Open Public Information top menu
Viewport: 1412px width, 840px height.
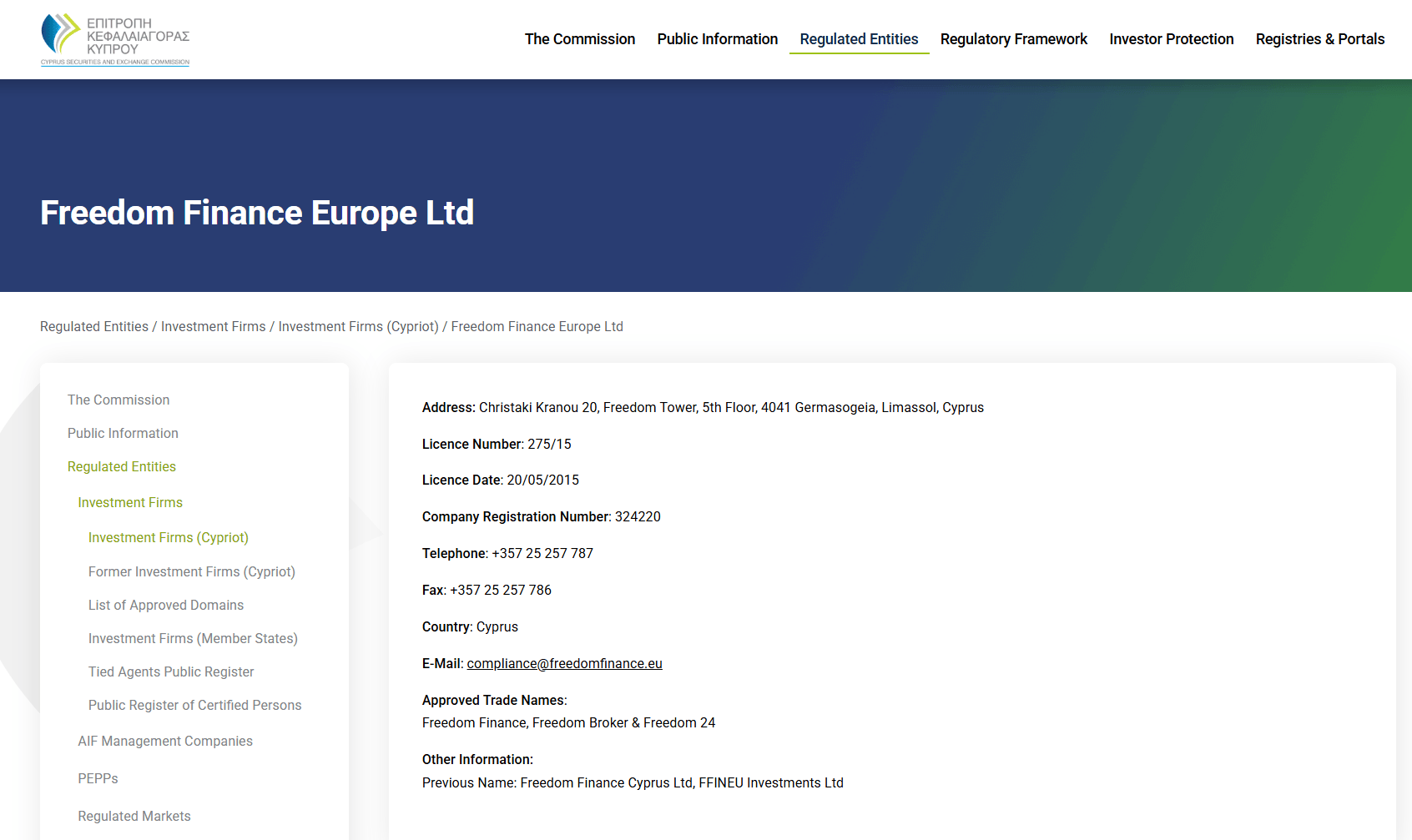click(718, 39)
